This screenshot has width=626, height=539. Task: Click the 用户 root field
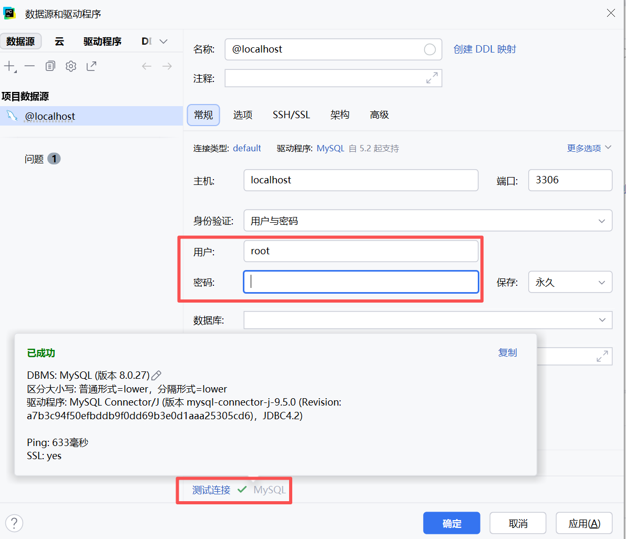(x=361, y=251)
